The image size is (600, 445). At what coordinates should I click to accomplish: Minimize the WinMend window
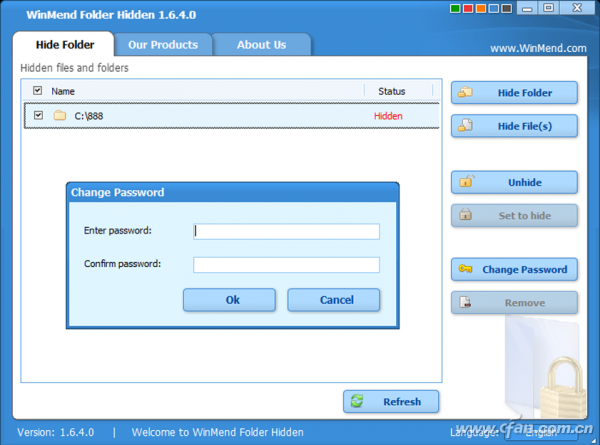pos(527,8)
